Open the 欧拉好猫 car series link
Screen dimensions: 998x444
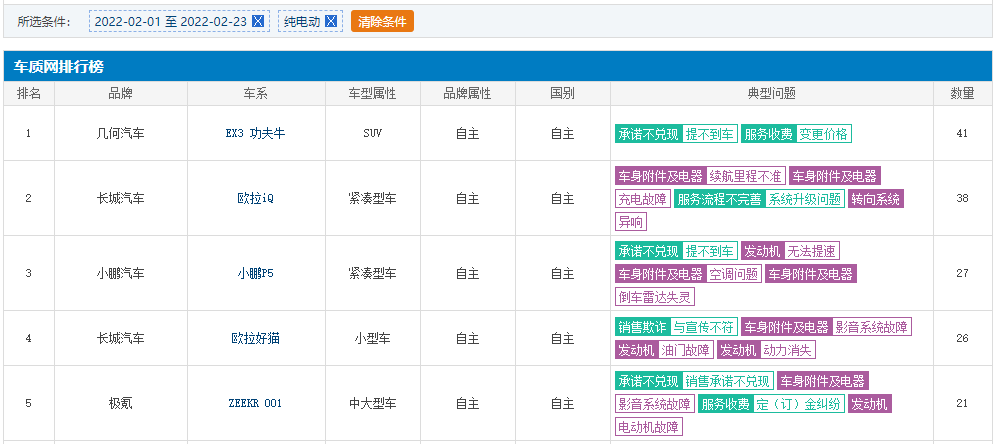[x=255, y=338]
